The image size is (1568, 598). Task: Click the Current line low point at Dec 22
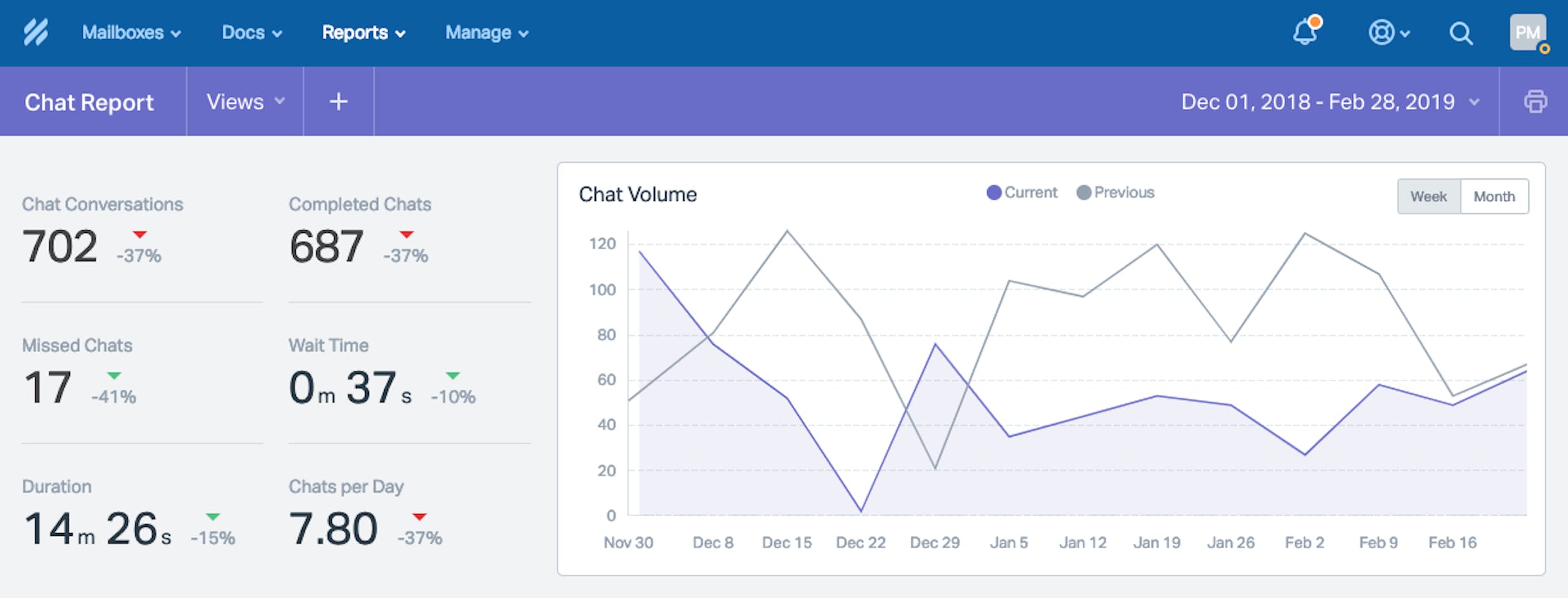point(861,511)
